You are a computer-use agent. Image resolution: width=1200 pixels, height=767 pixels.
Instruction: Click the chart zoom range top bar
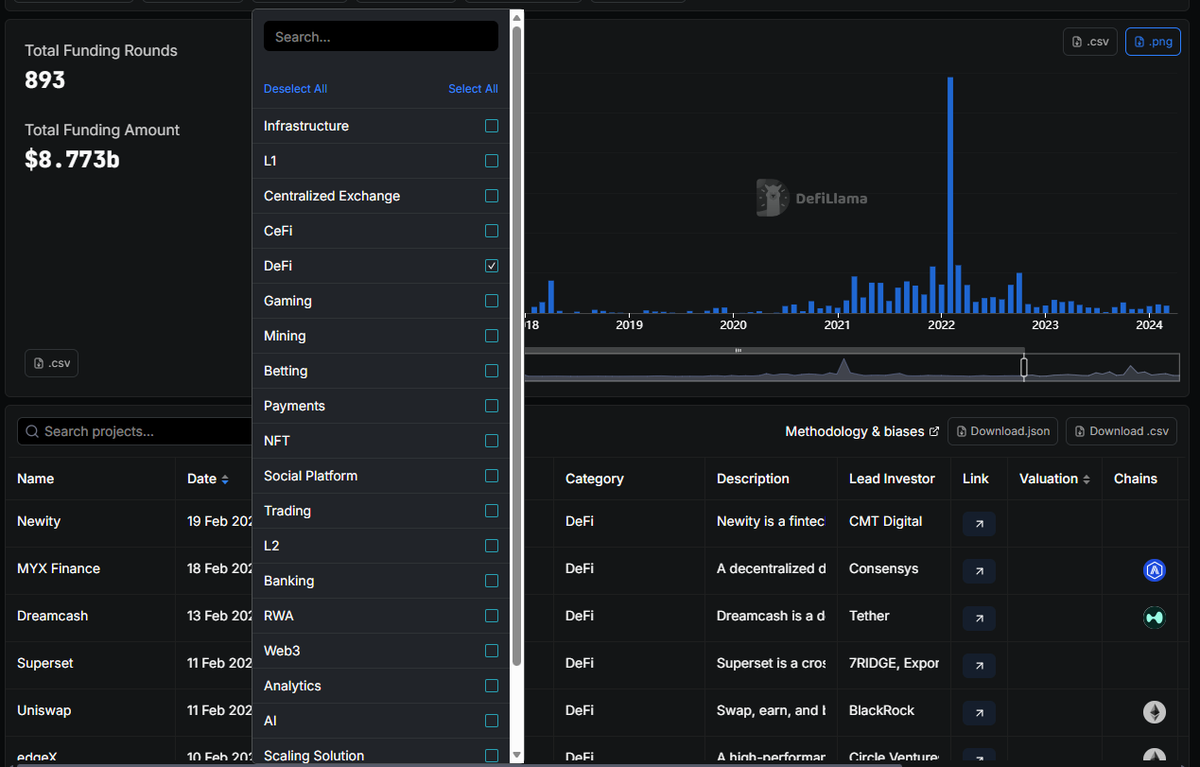773,350
